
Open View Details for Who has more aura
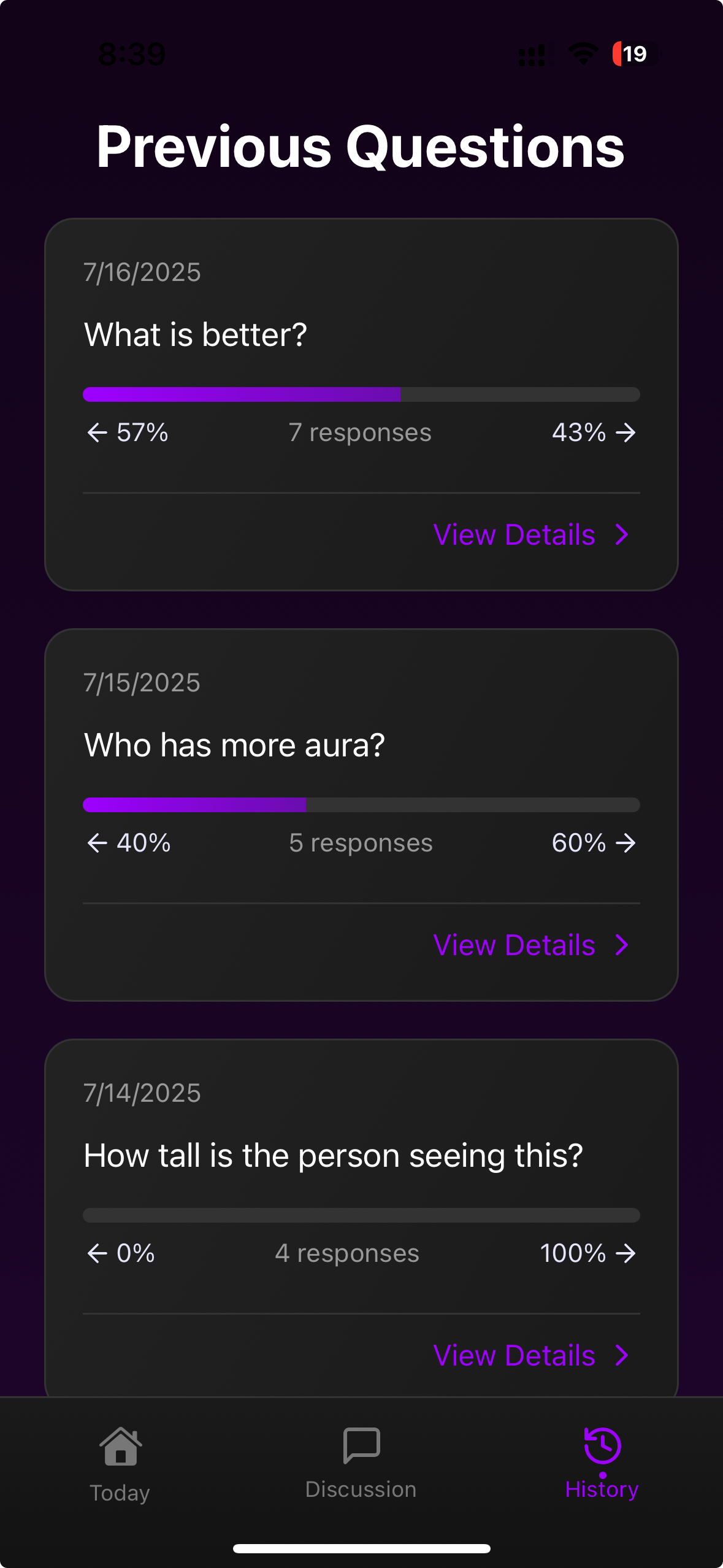pyautogui.click(x=515, y=945)
